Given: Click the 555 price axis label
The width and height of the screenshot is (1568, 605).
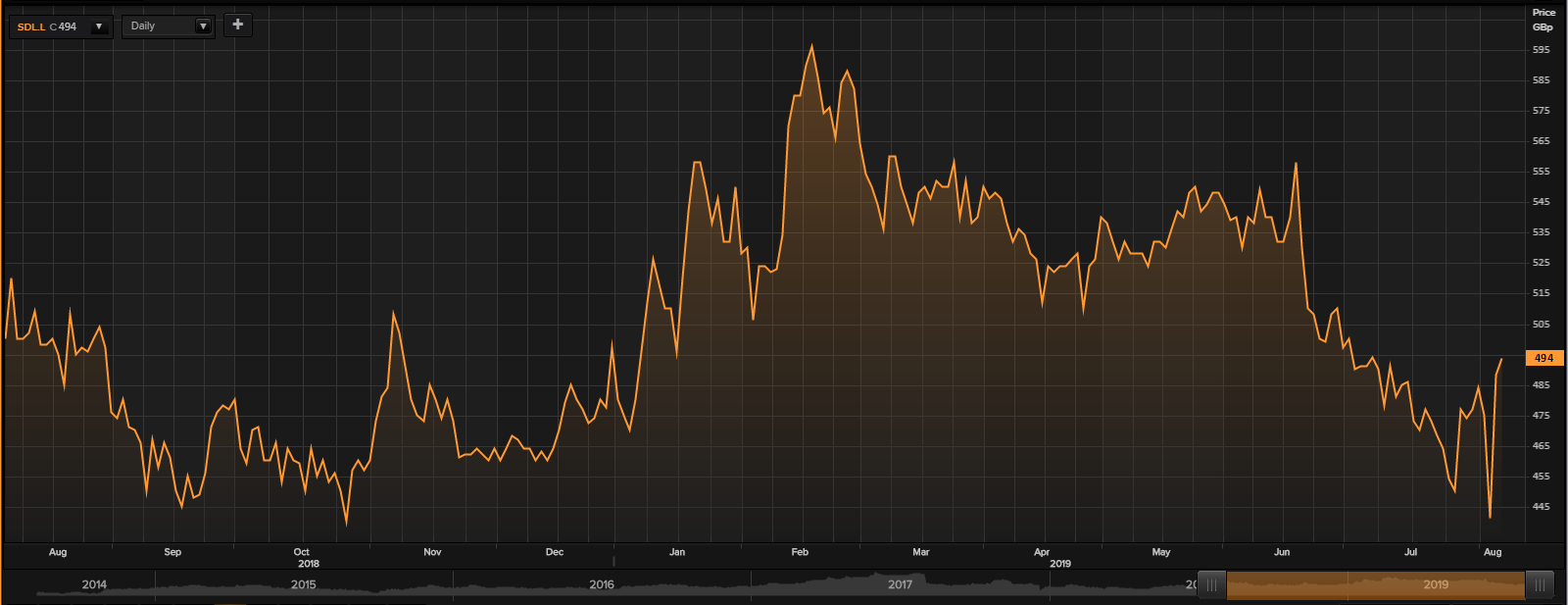Looking at the screenshot, I should tap(1542, 172).
